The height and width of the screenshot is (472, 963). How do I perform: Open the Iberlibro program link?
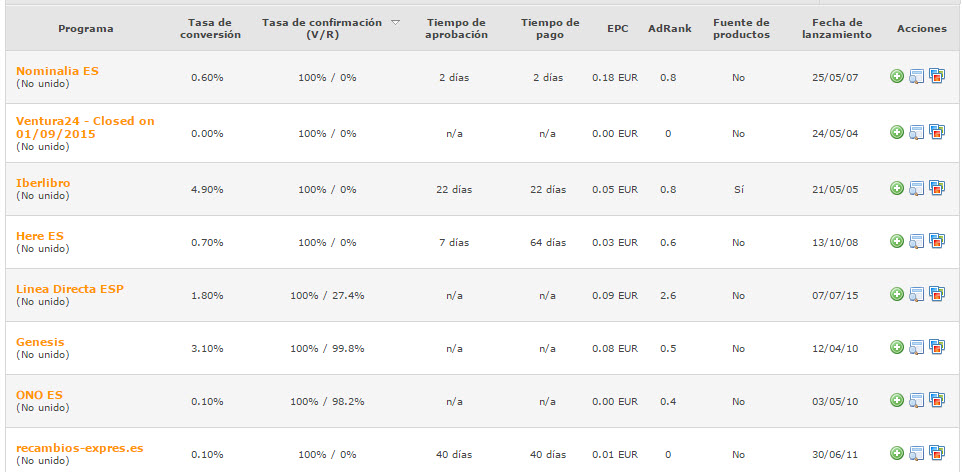[43, 183]
